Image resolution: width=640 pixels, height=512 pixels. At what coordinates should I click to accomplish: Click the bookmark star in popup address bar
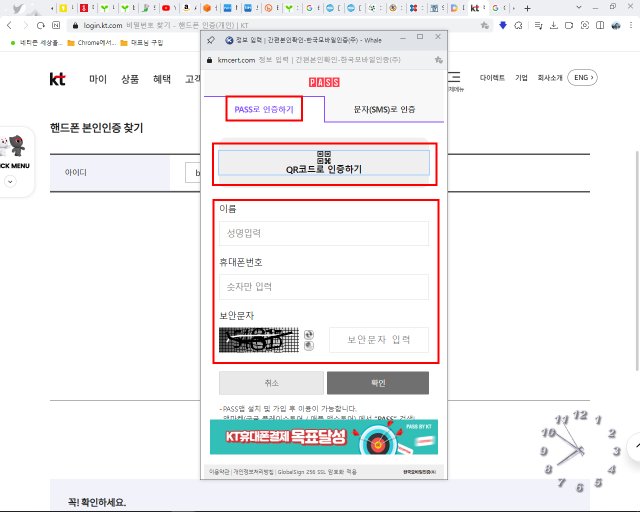pos(439,60)
